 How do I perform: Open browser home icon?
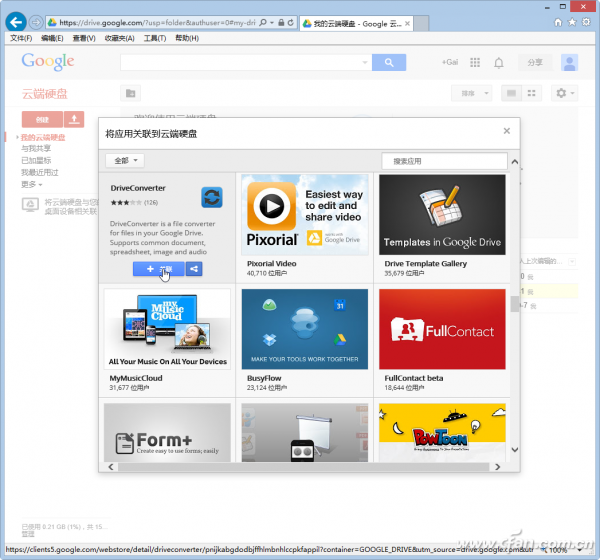click(558, 22)
